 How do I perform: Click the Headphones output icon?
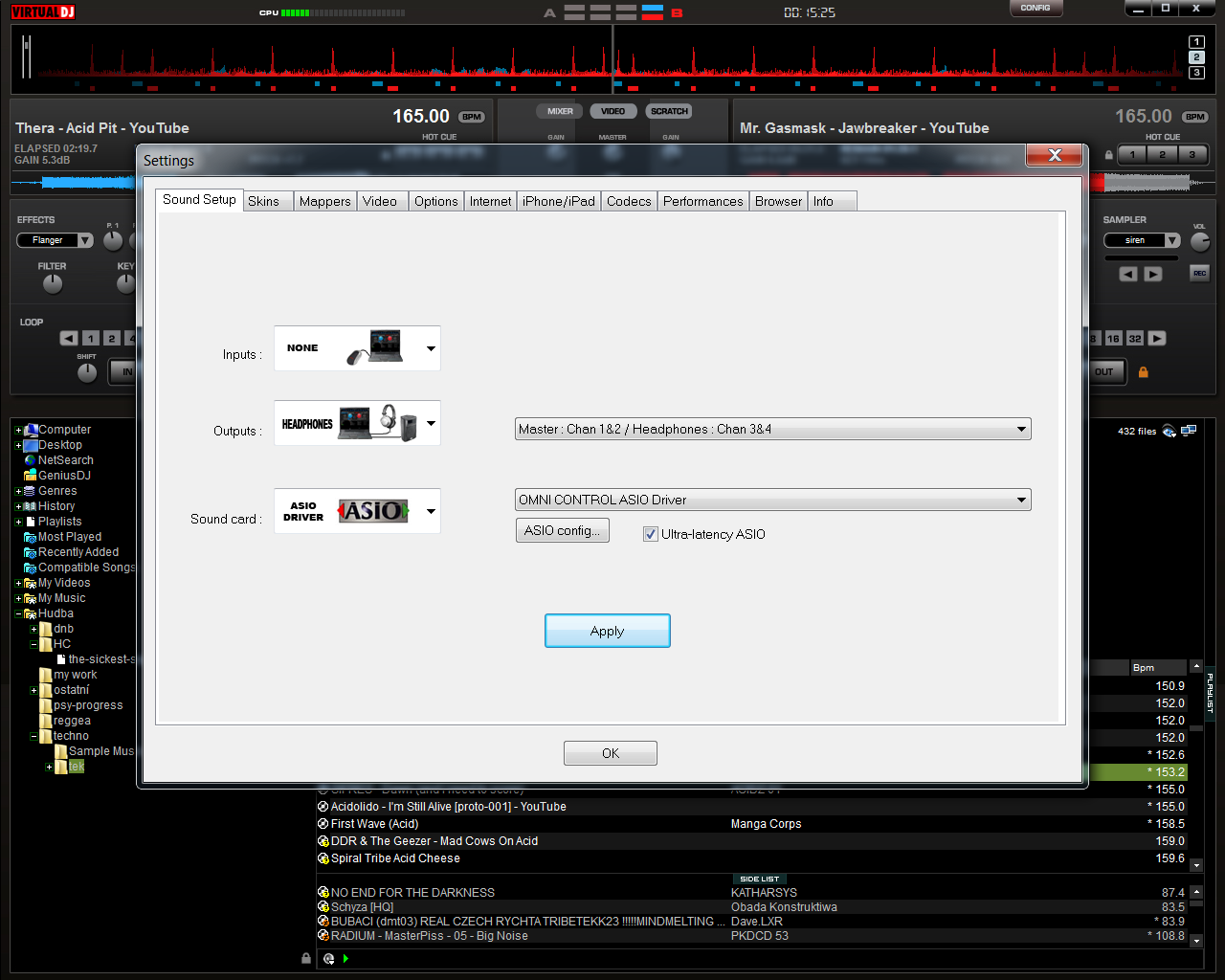click(x=379, y=423)
